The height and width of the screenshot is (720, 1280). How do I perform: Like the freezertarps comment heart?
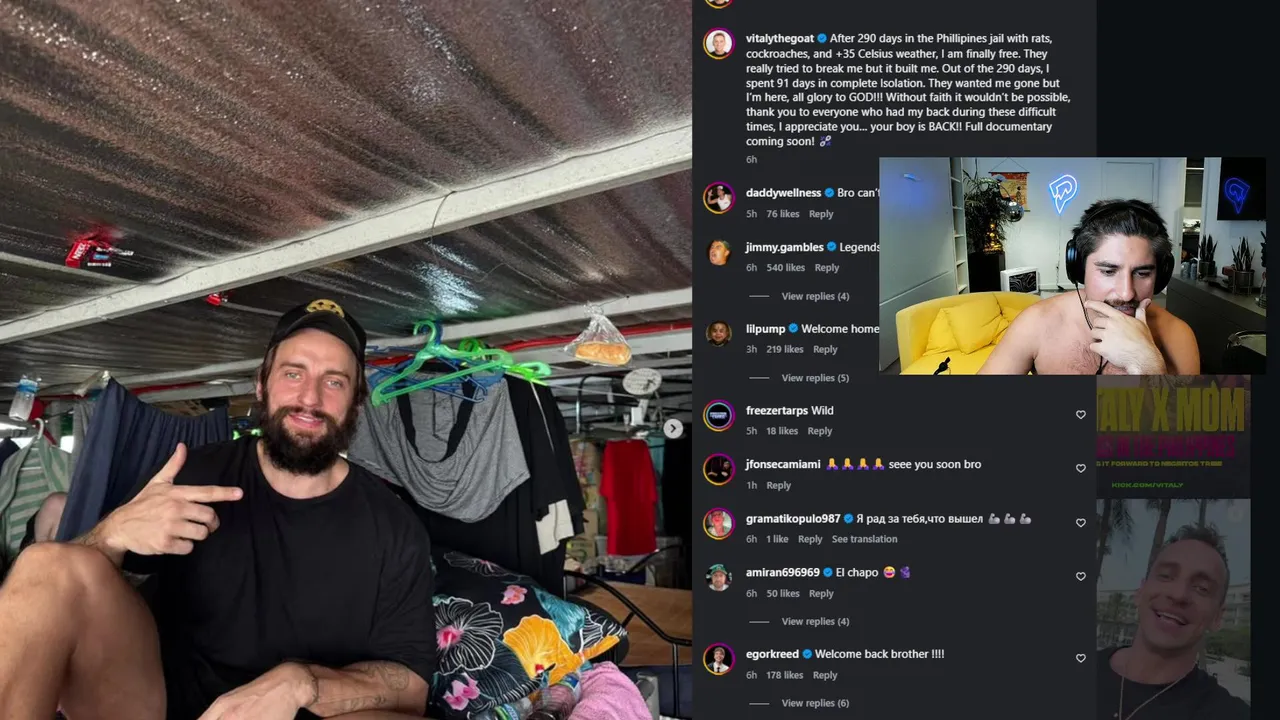coord(1080,414)
